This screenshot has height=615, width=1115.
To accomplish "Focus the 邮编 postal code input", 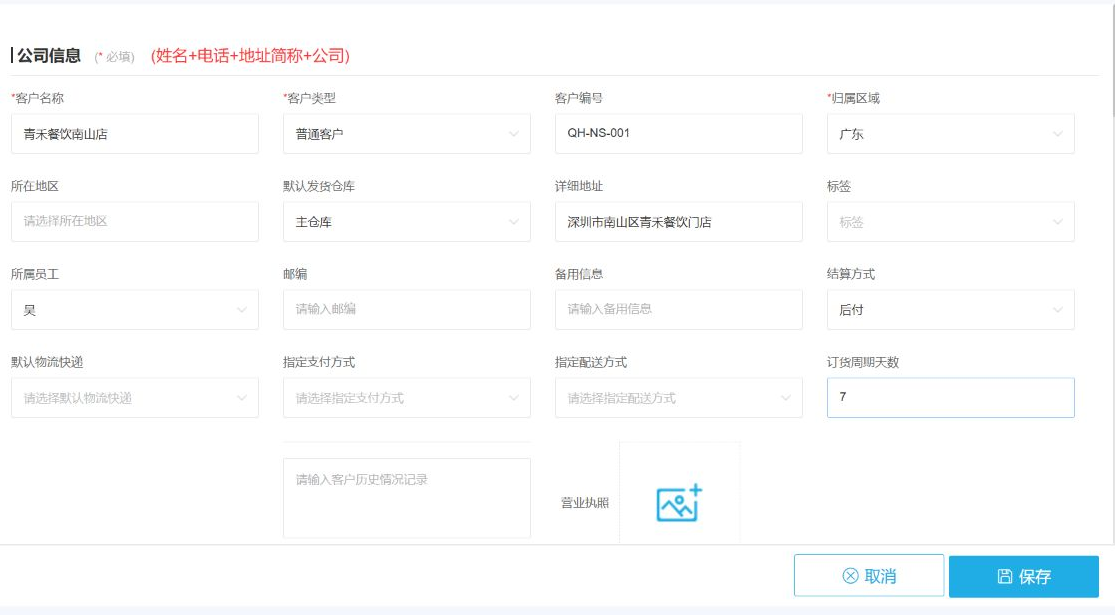I will click(x=407, y=310).
